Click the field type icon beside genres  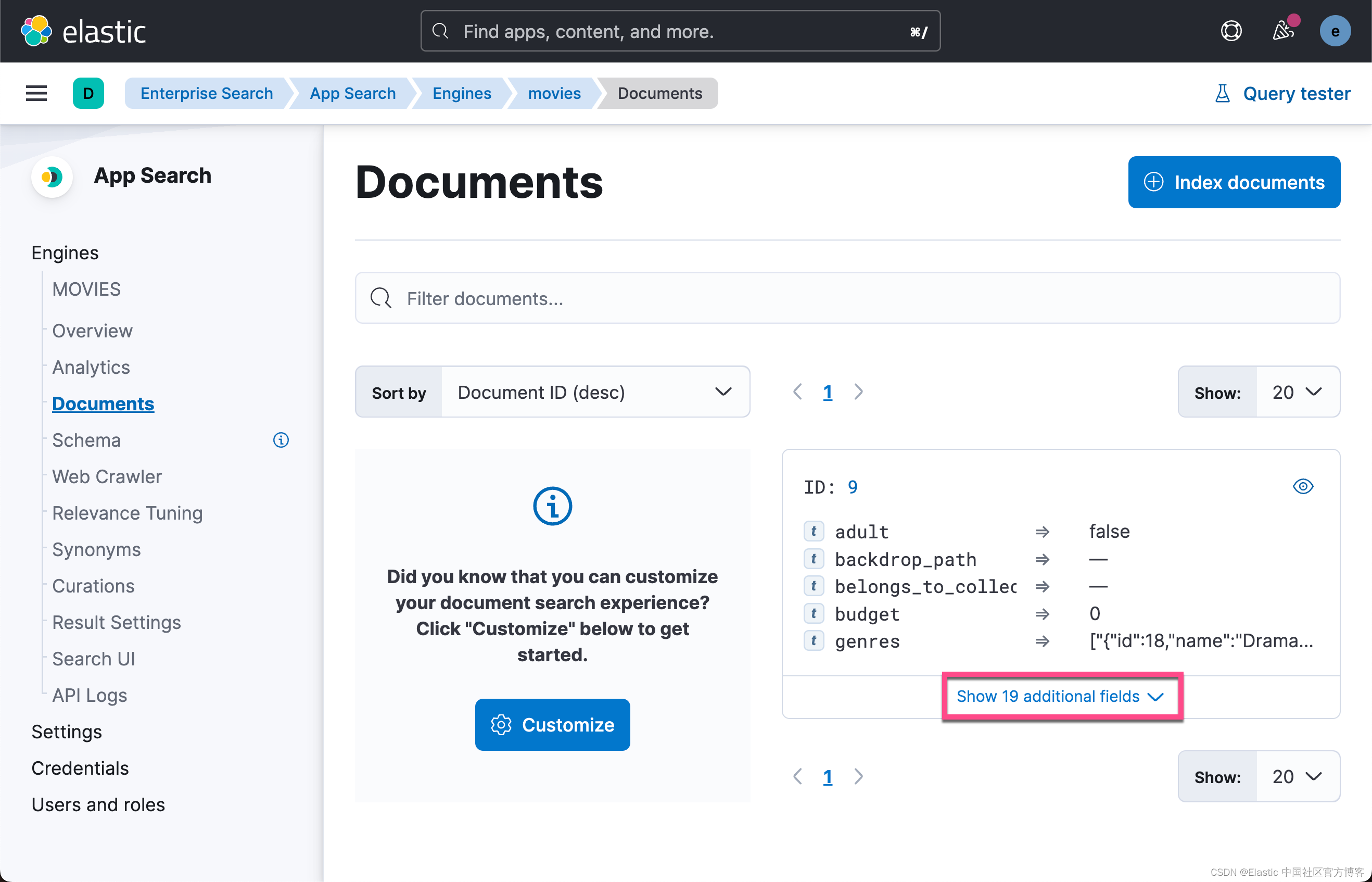pos(814,640)
